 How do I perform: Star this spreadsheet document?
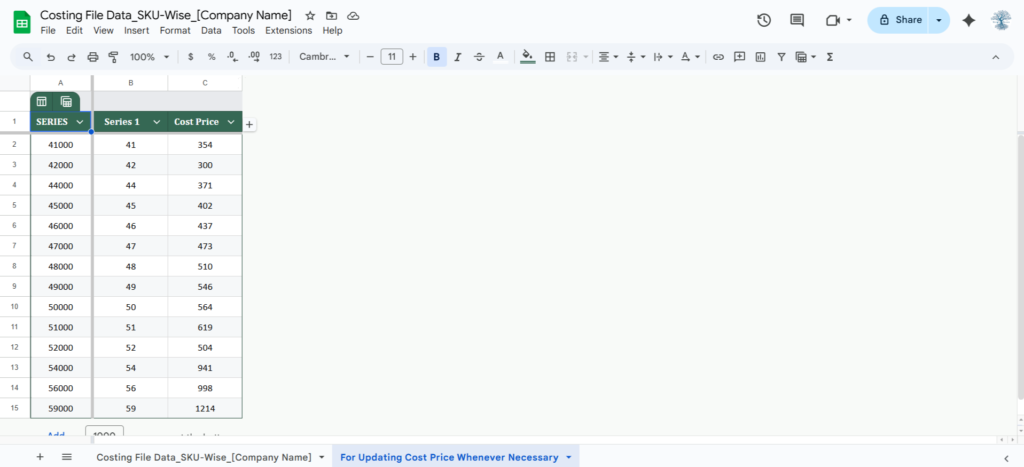point(310,16)
